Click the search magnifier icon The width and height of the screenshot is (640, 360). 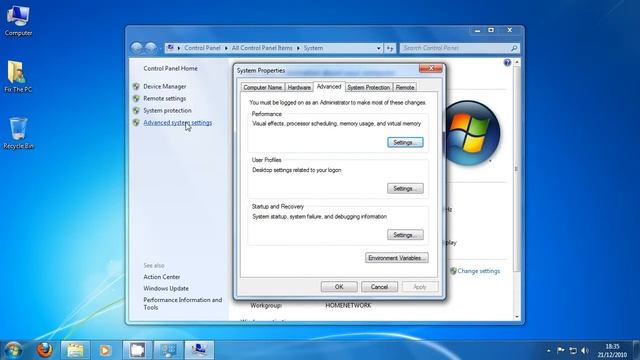514,48
